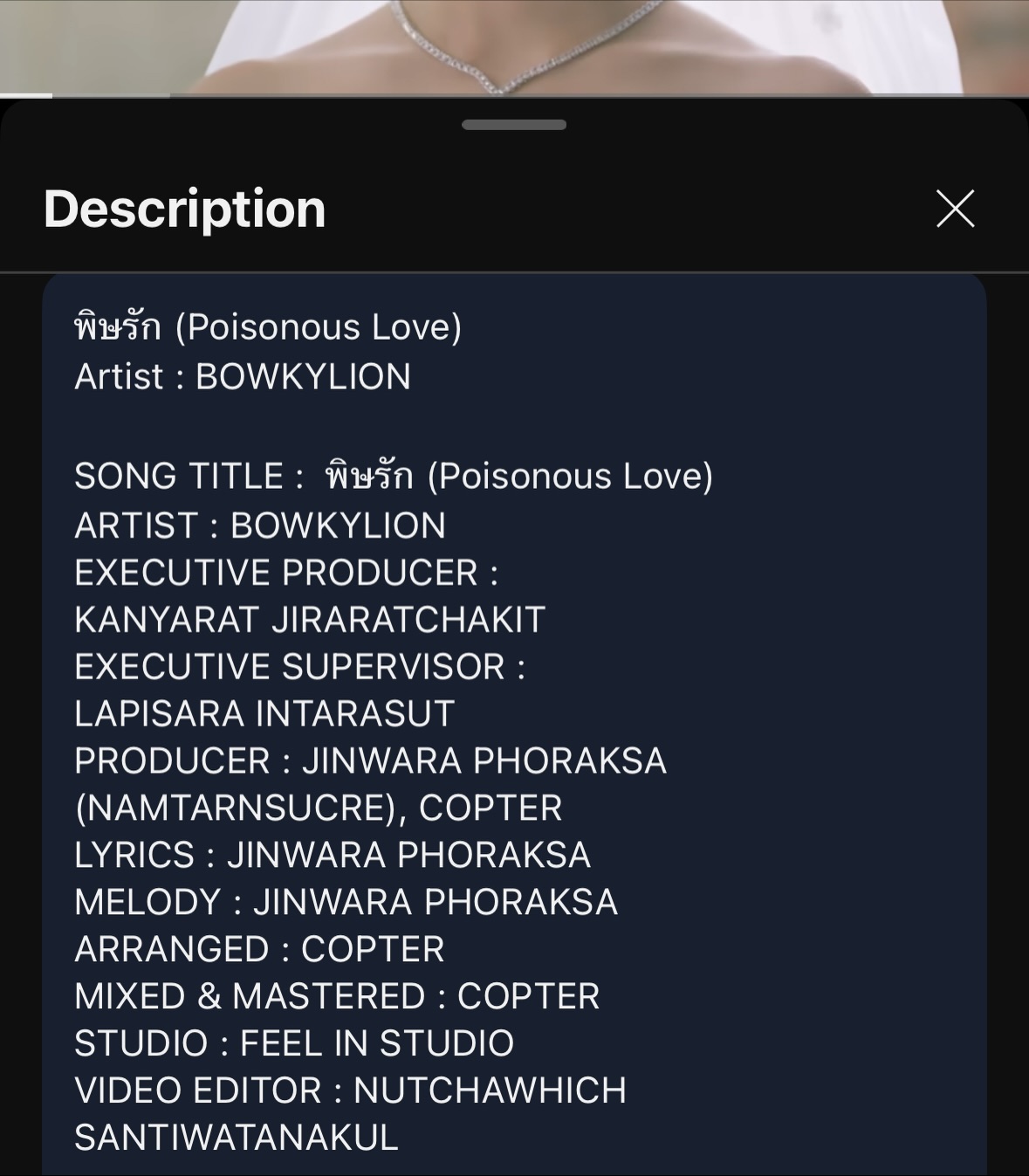Tap the drag handle above Description

click(514, 125)
